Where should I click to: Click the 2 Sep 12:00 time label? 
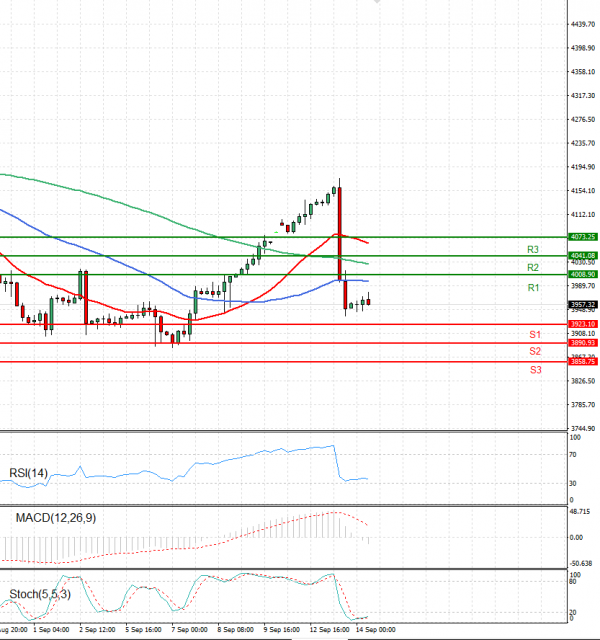click(x=97, y=630)
